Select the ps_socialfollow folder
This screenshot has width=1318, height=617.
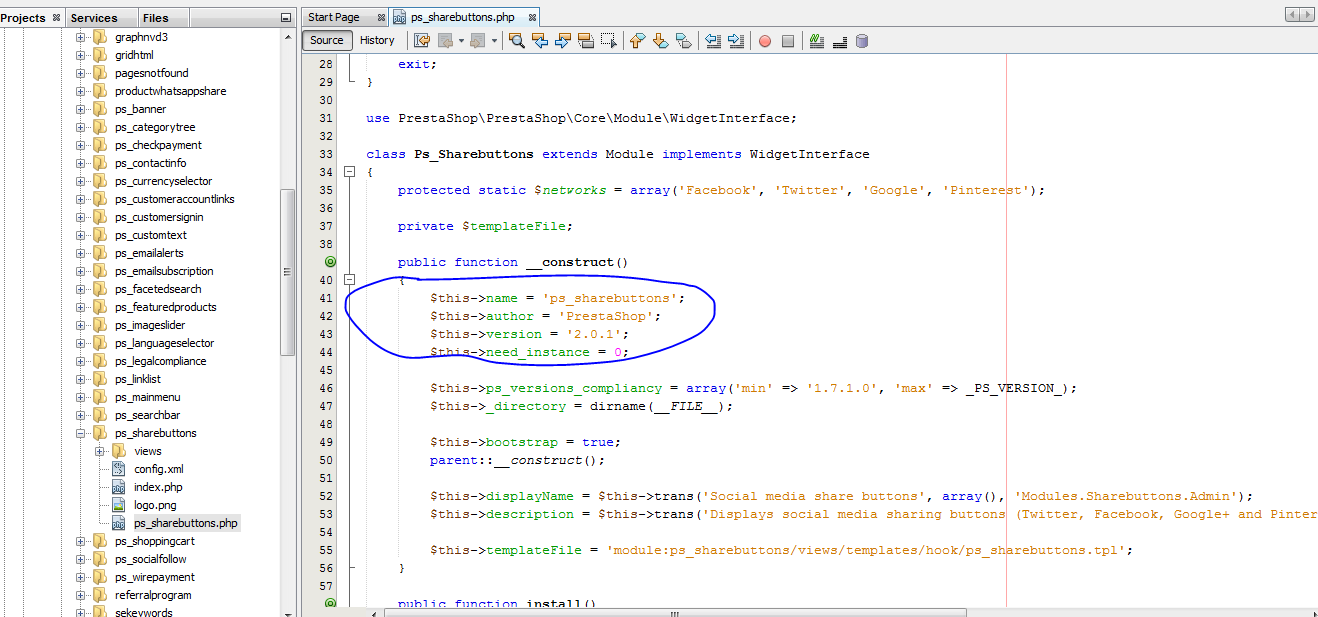(150, 559)
